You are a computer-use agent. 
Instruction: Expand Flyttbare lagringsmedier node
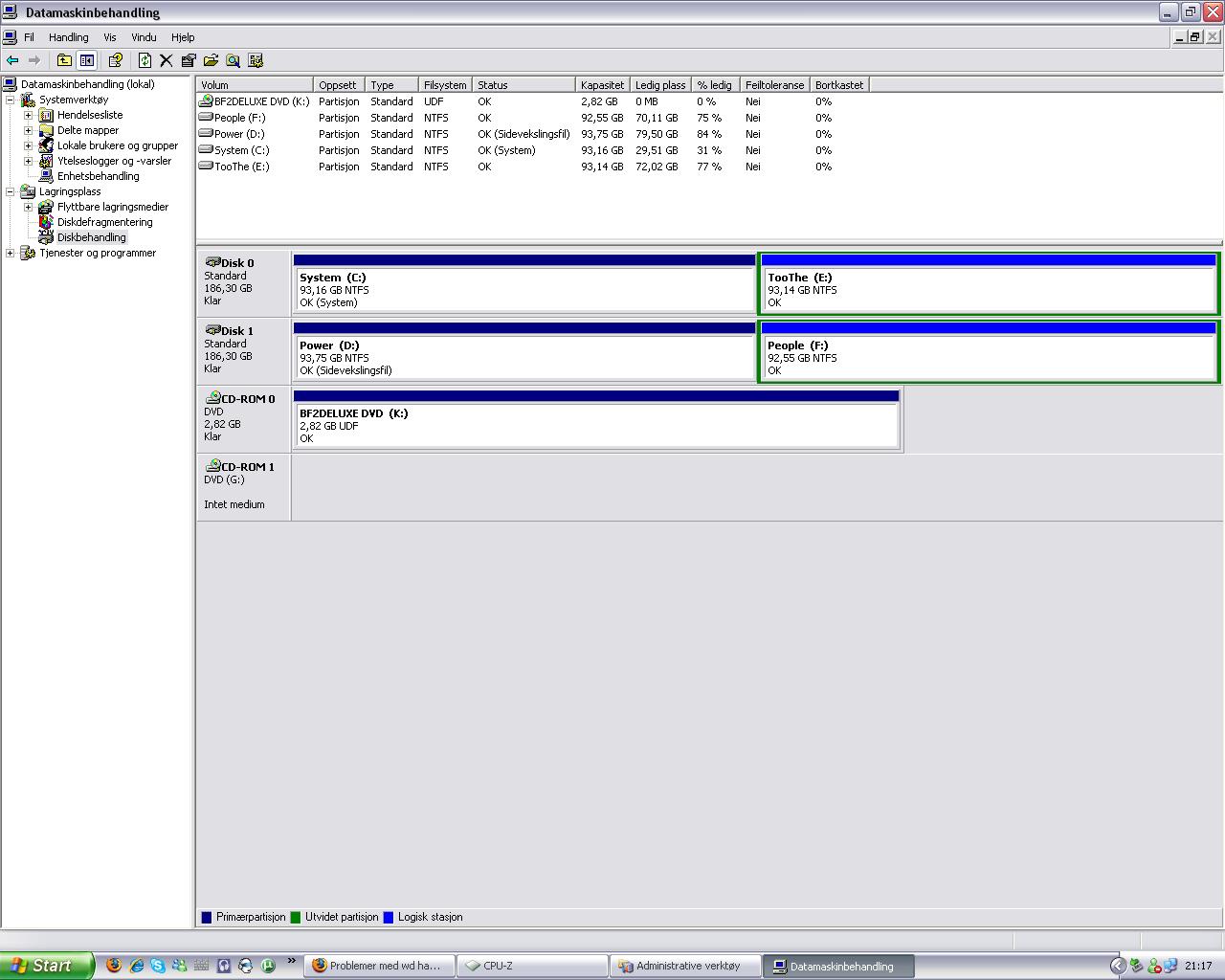(29, 207)
